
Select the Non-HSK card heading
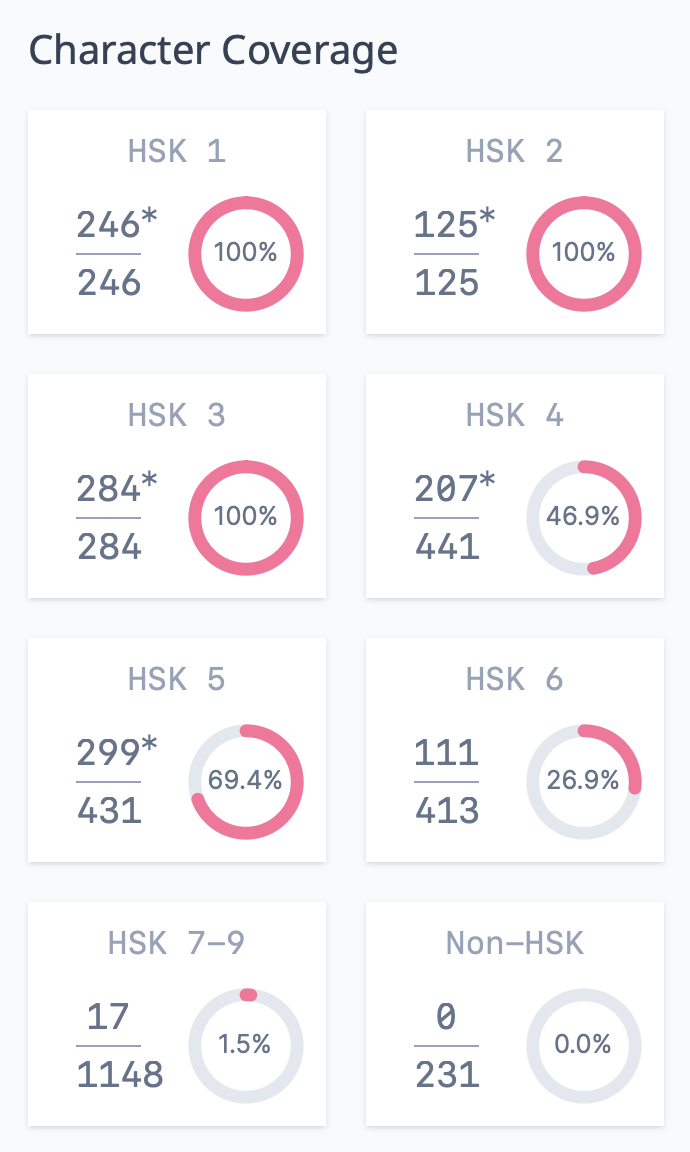tap(514, 943)
